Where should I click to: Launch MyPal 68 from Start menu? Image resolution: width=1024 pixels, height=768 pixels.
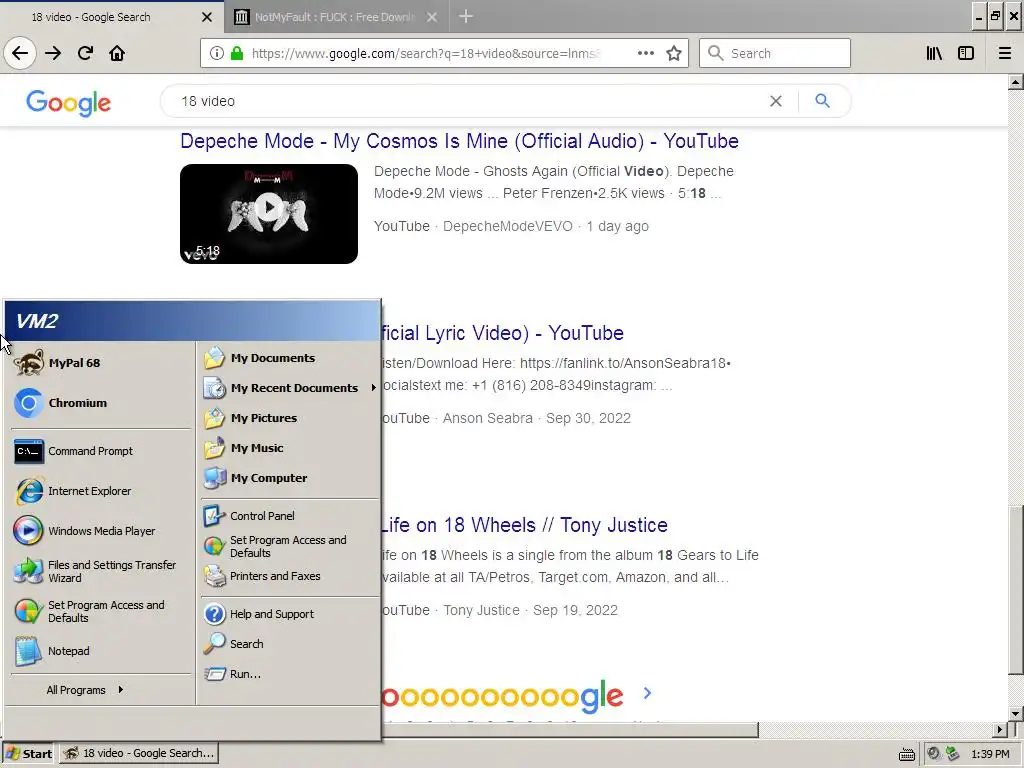pyautogui.click(x=100, y=363)
